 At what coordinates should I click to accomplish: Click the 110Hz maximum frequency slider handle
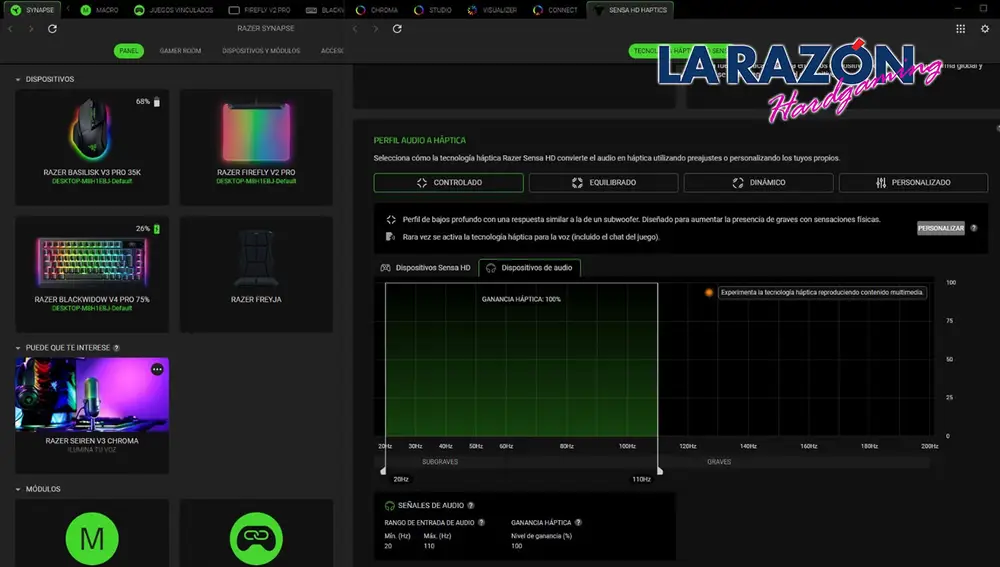point(659,471)
